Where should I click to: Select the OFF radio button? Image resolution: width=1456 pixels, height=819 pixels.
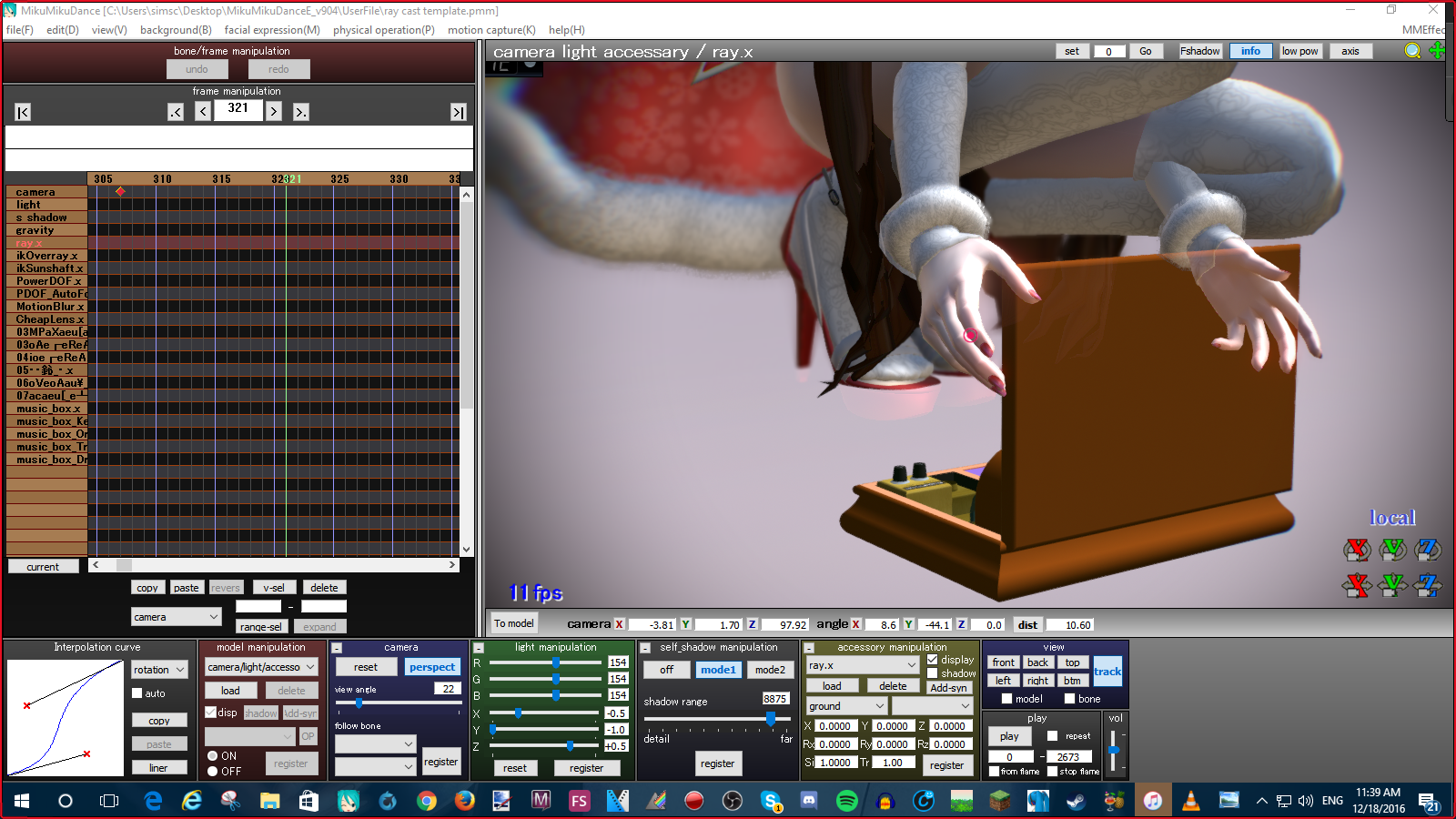[x=212, y=771]
